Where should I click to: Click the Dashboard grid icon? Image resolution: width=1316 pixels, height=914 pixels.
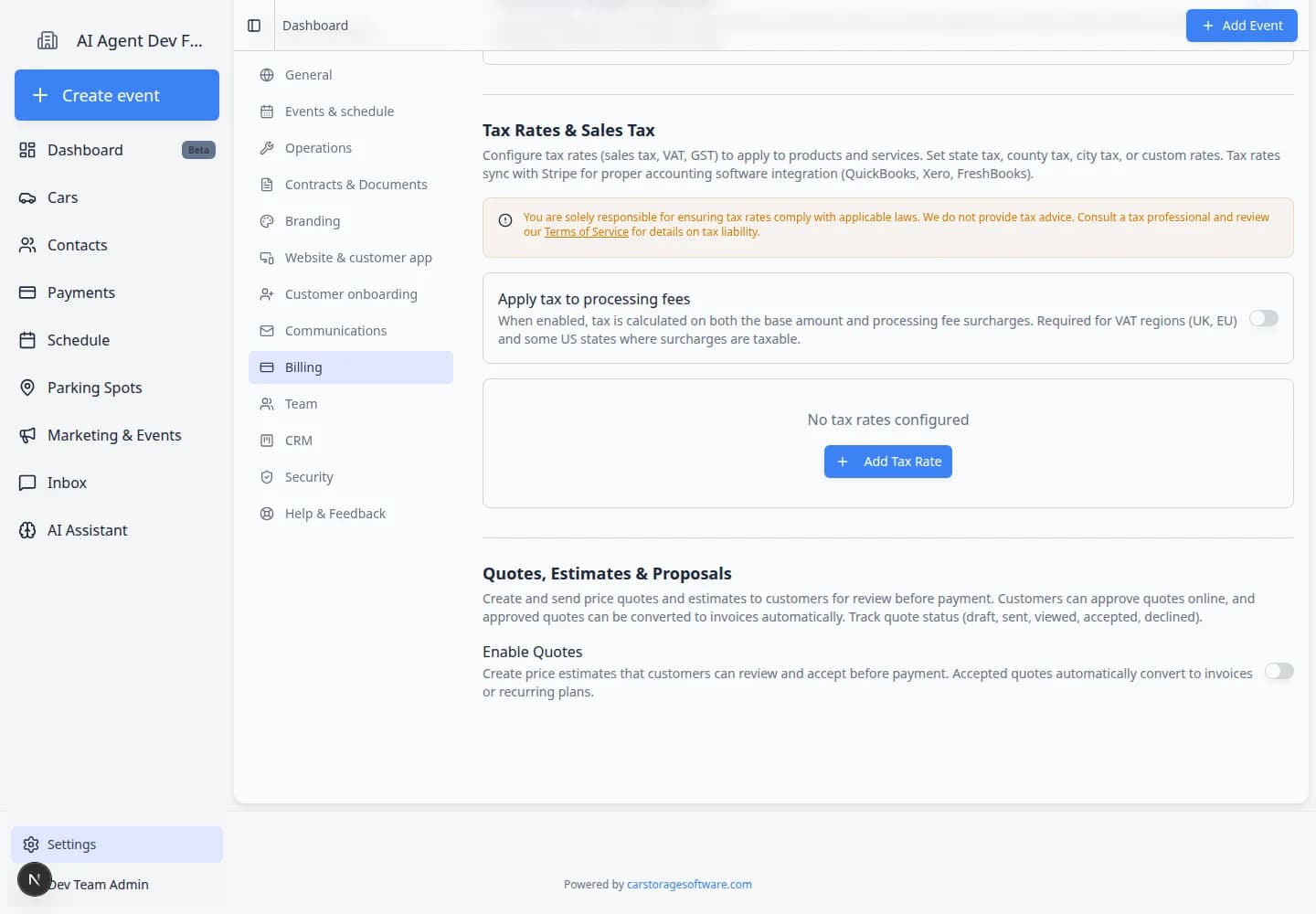[x=27, y=150]
